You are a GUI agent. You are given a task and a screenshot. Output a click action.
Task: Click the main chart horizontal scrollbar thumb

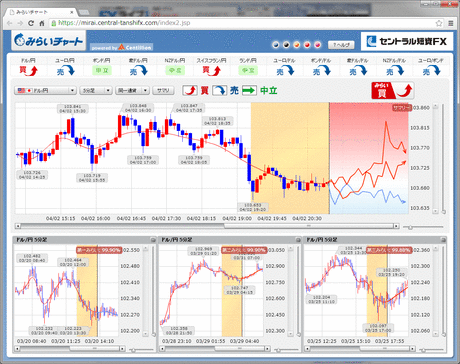pos(309,226)
